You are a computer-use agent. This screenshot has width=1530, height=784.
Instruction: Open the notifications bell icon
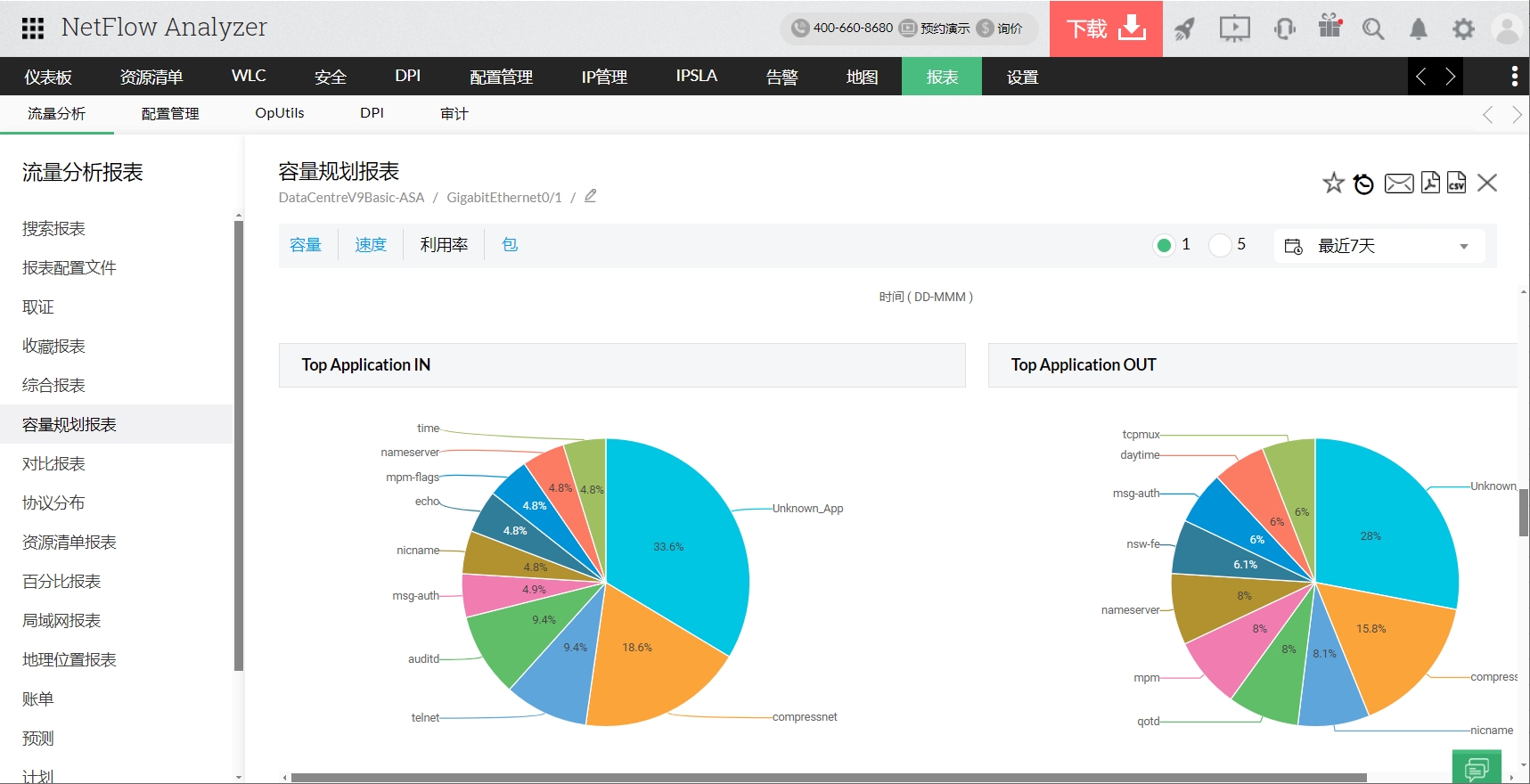pyautogui.click(x=1418, y=29)
